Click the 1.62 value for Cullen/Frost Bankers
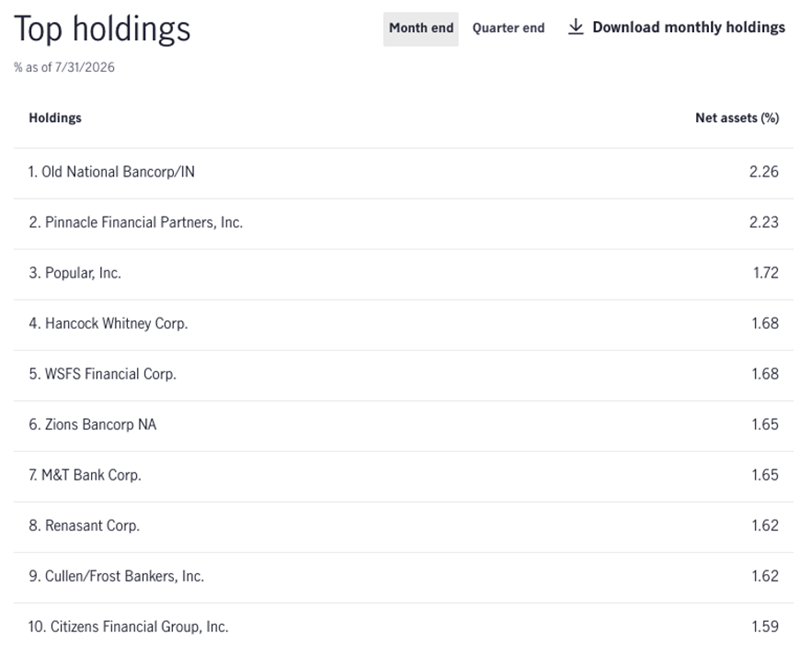800x655 pixels. pos(765,576)
